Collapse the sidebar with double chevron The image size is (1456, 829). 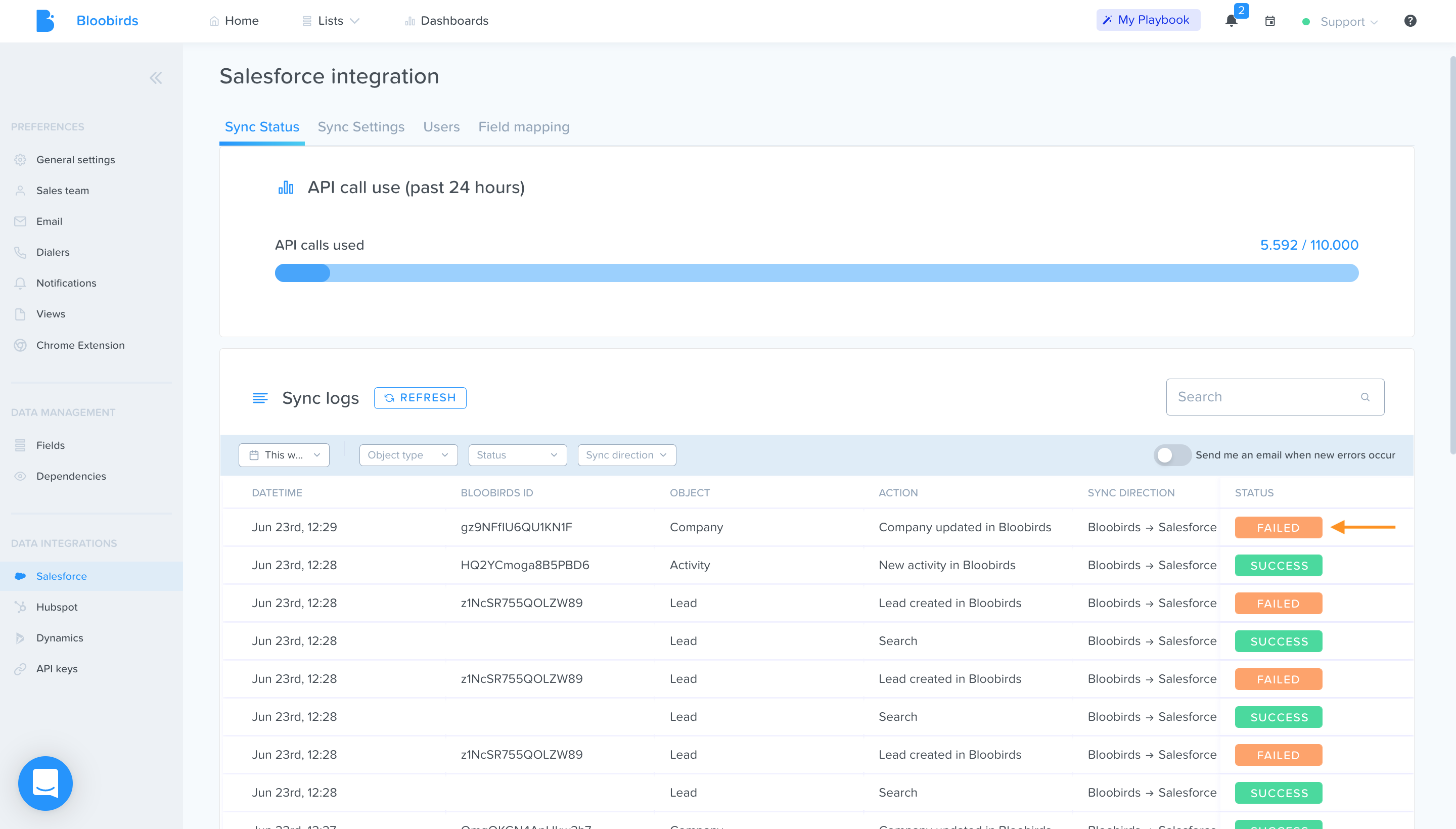(155, 78)
